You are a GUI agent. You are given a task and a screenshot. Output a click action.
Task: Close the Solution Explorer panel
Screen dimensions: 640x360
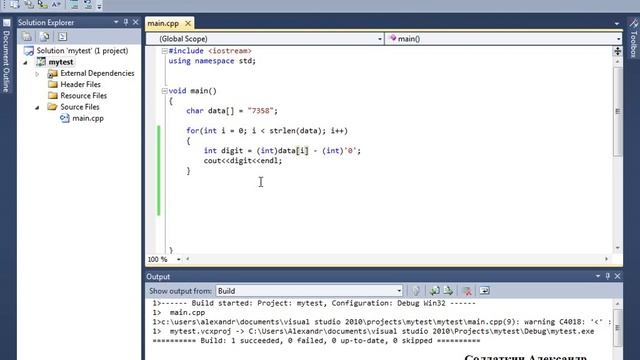pos(136,22)
